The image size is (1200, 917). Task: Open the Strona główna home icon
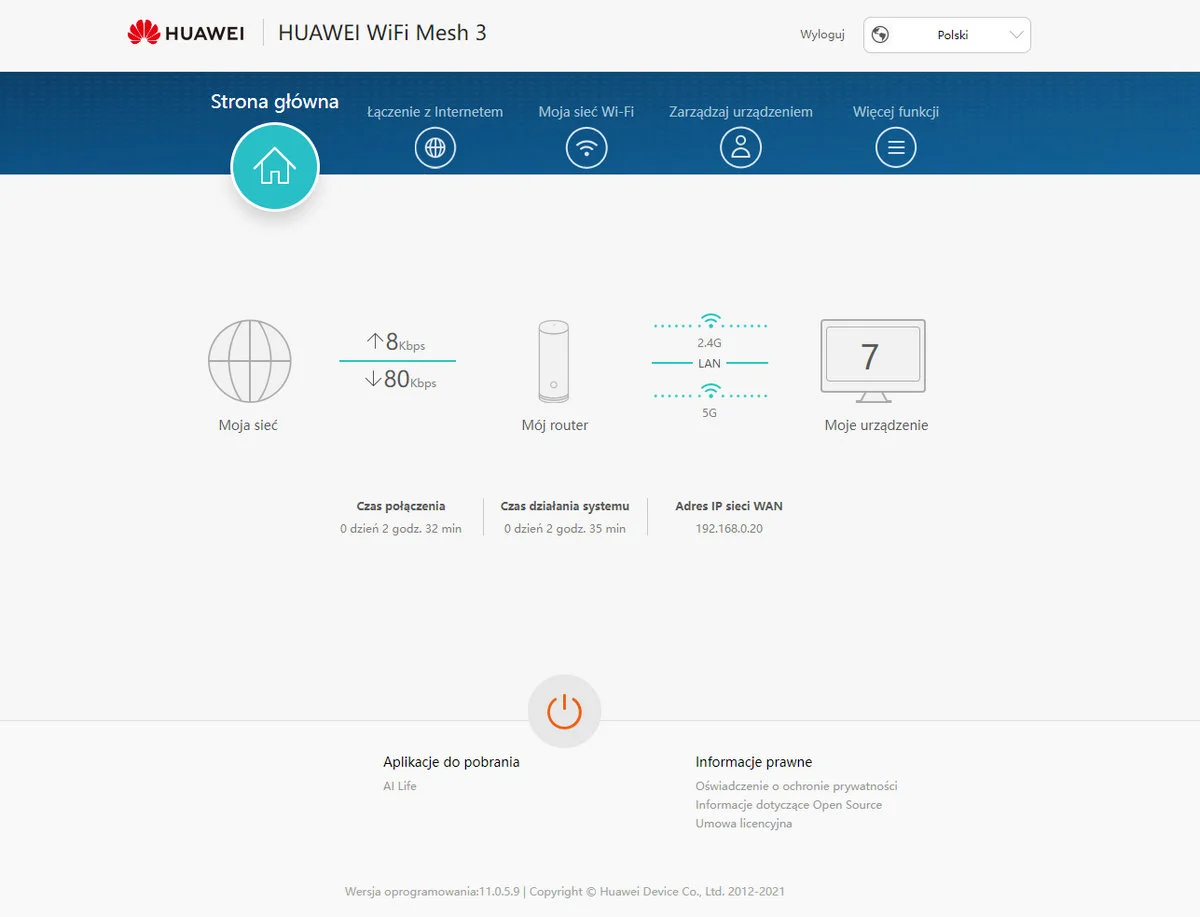point(275,167)
